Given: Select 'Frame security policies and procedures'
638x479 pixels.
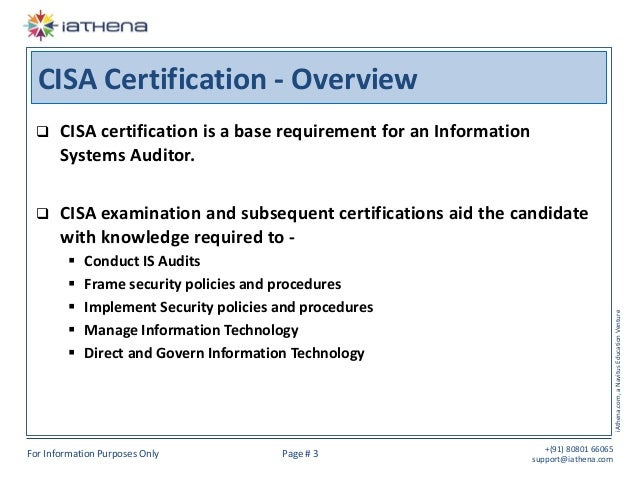Looking at the screenshot, I should pyautogui.click(x=212, y=284).
